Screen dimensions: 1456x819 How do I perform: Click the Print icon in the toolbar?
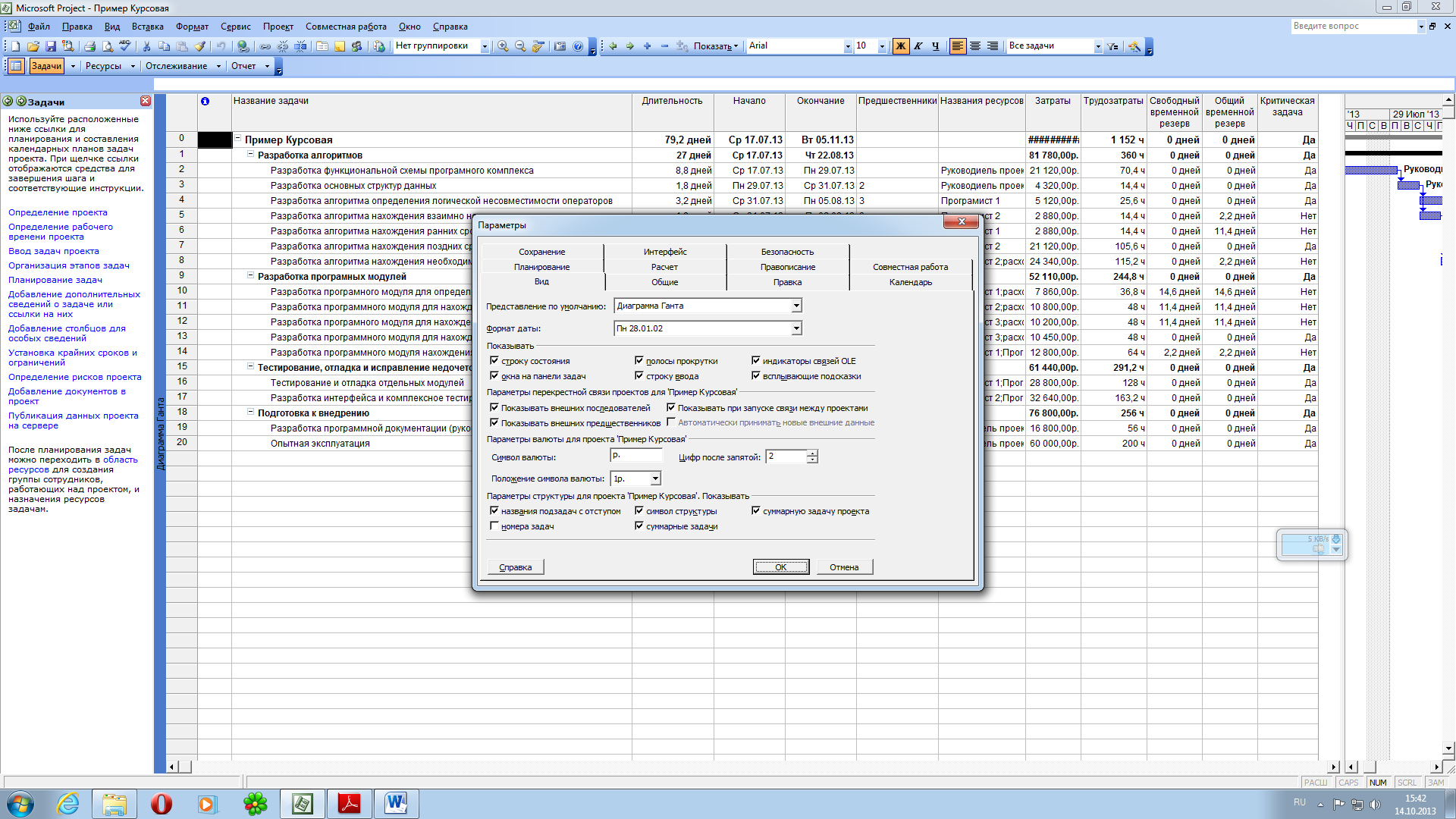pos(89,46)
